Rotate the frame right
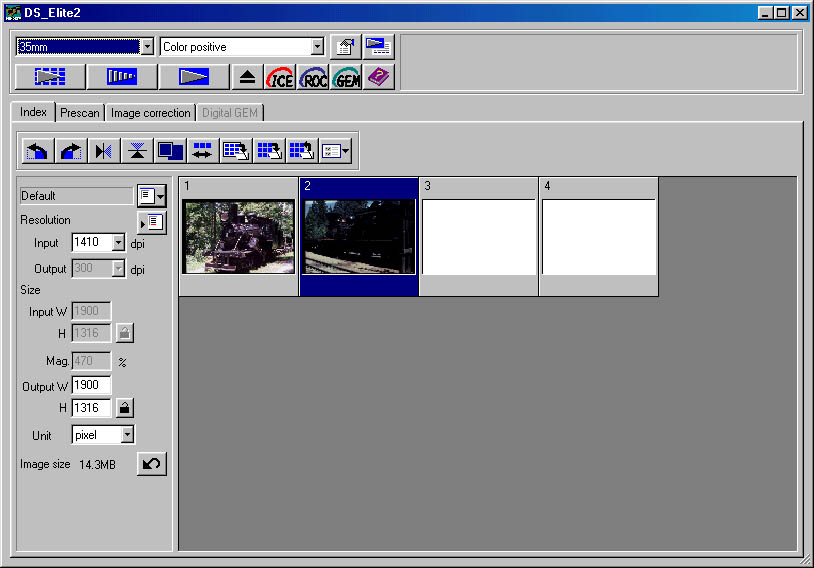The width and height of the screenshot is (814, 568). [71, 151]
